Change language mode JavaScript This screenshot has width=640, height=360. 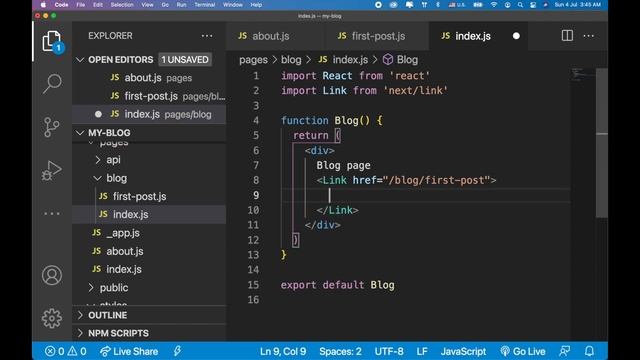coord(463,351)
